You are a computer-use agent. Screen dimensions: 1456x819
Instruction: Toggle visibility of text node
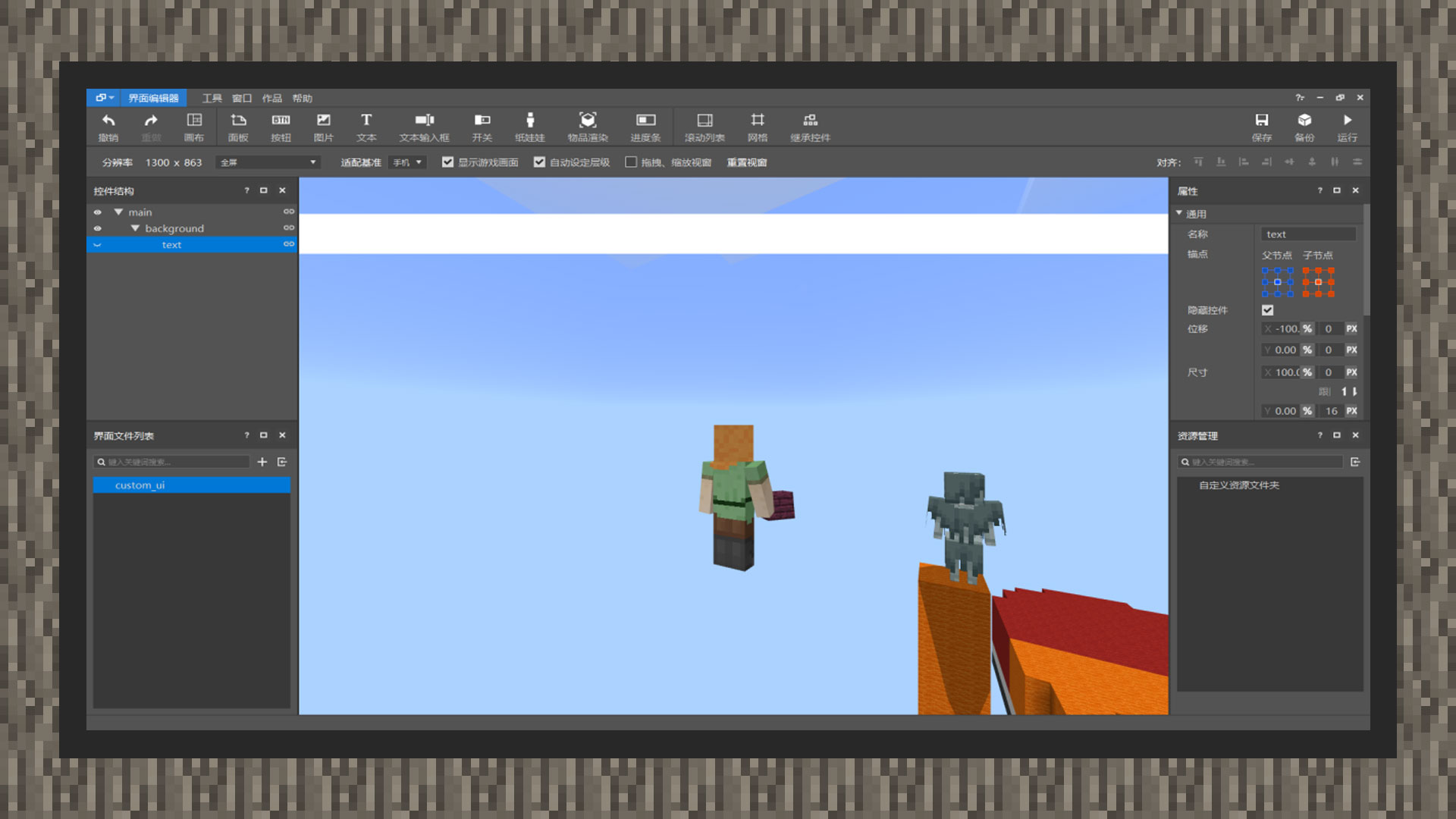coord(97,245)
